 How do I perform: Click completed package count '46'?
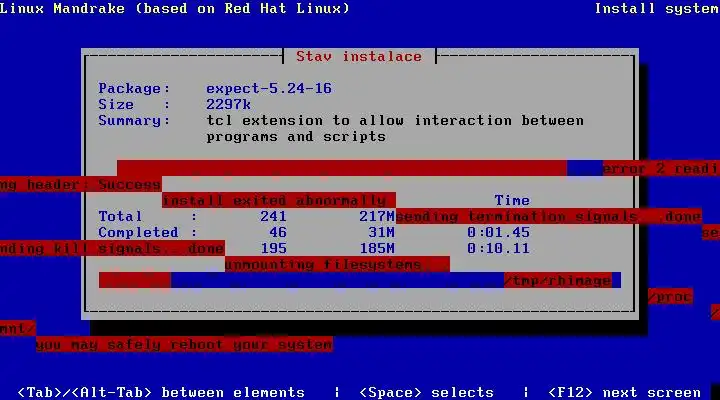[x=278, y=232]
